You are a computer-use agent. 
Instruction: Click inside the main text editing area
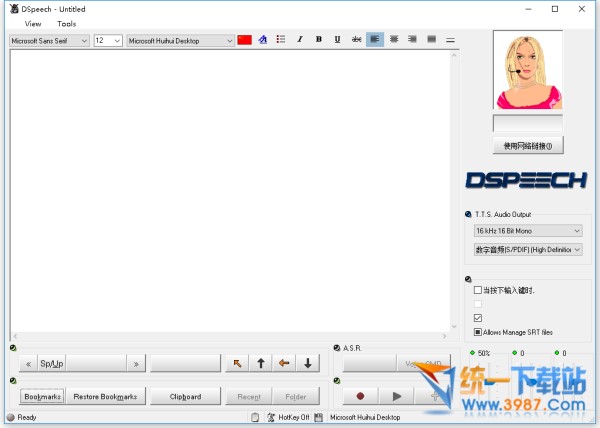tap(230, 191)
